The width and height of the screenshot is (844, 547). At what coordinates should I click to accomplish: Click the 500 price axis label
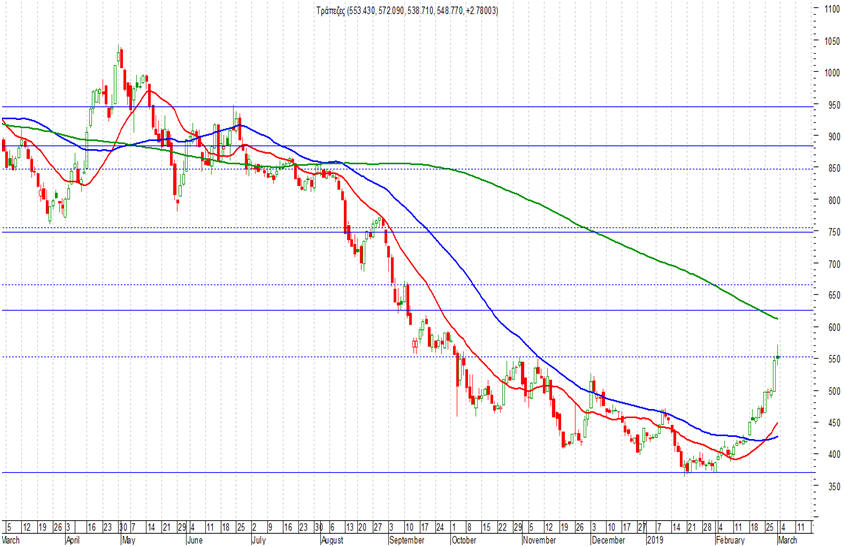point(834,391)
